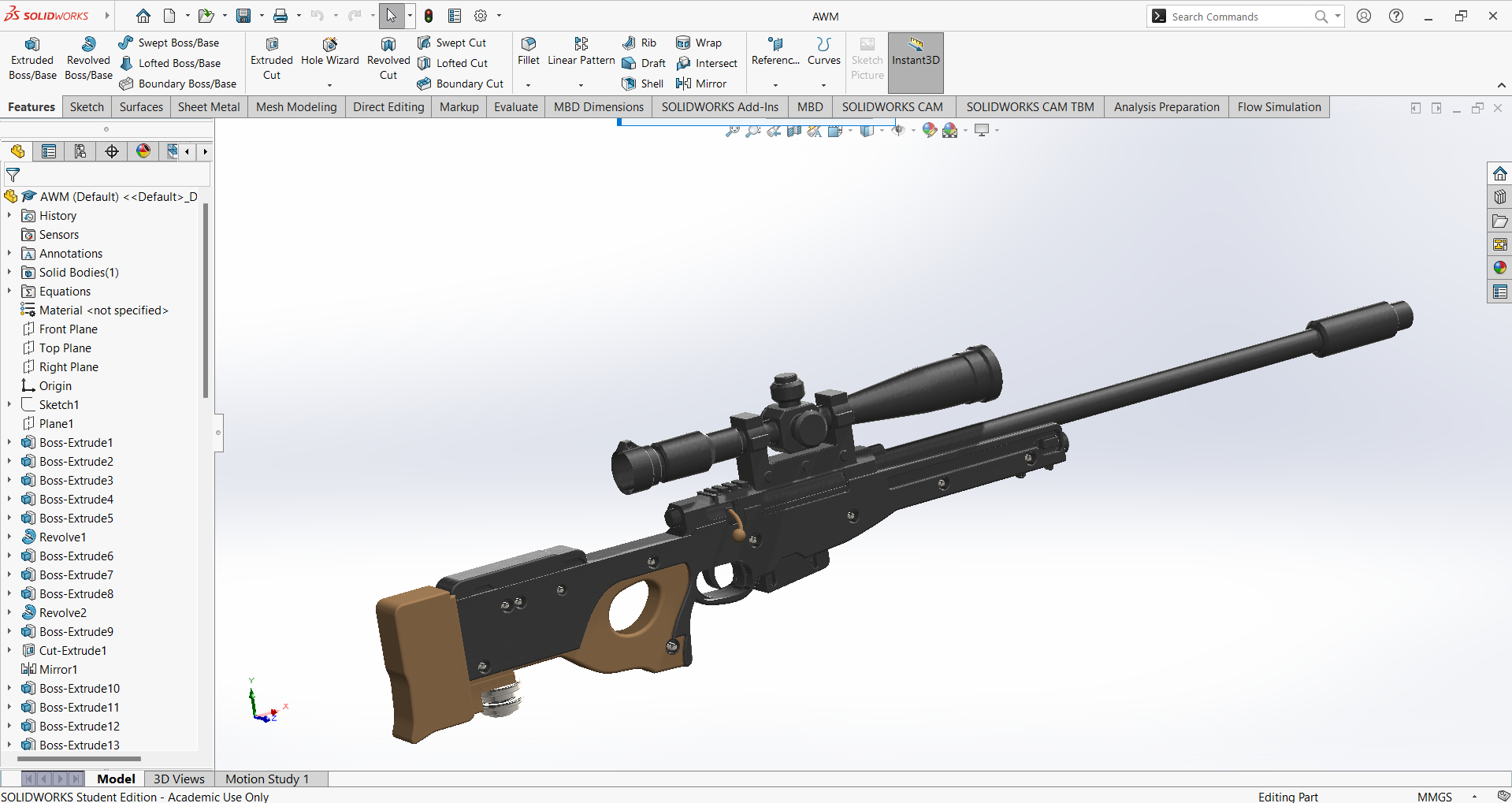Expand the Cut-Extrude1 feature node

(x=9, y=650)
